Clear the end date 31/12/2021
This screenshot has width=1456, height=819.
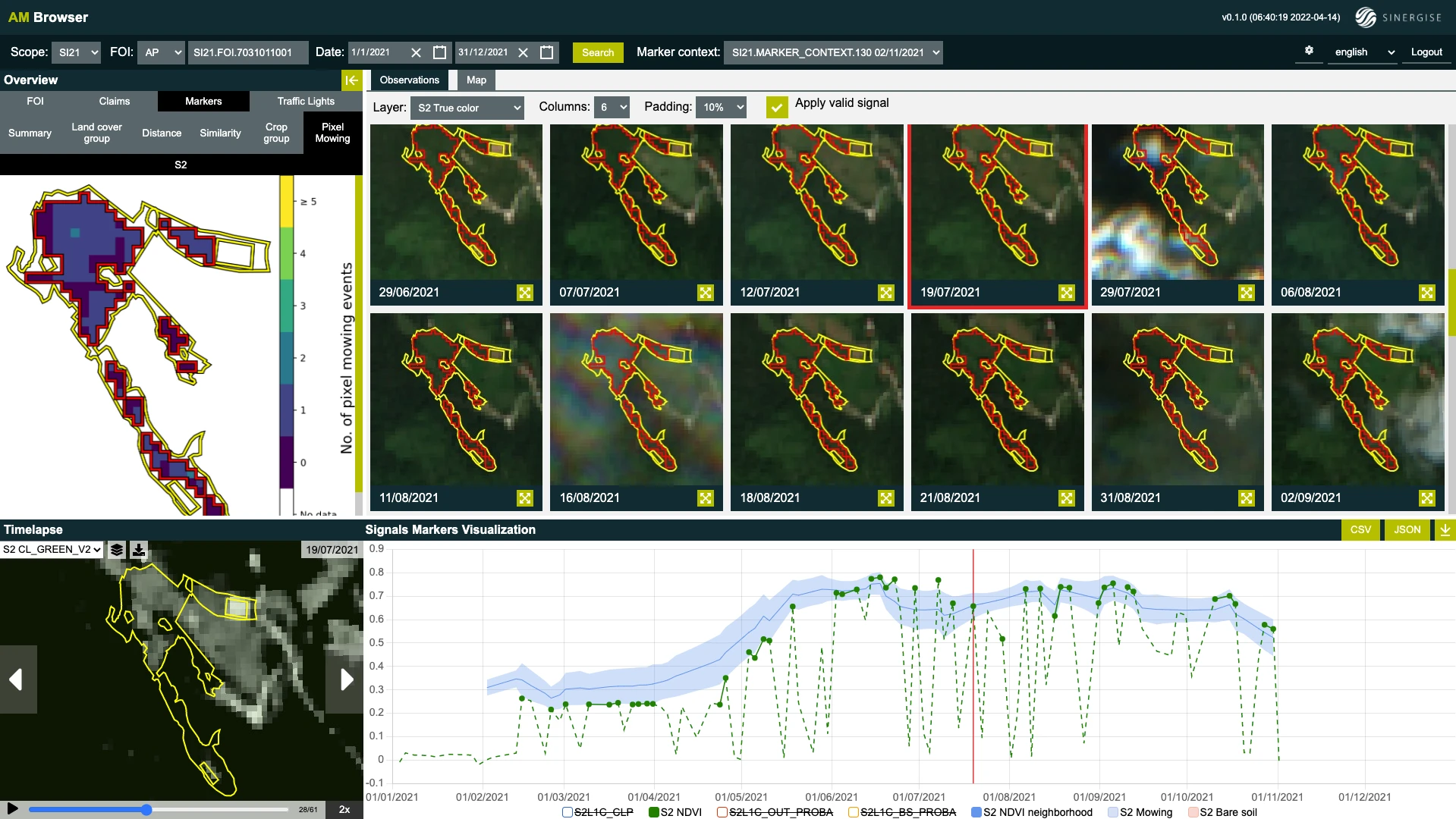pos(523,52)
